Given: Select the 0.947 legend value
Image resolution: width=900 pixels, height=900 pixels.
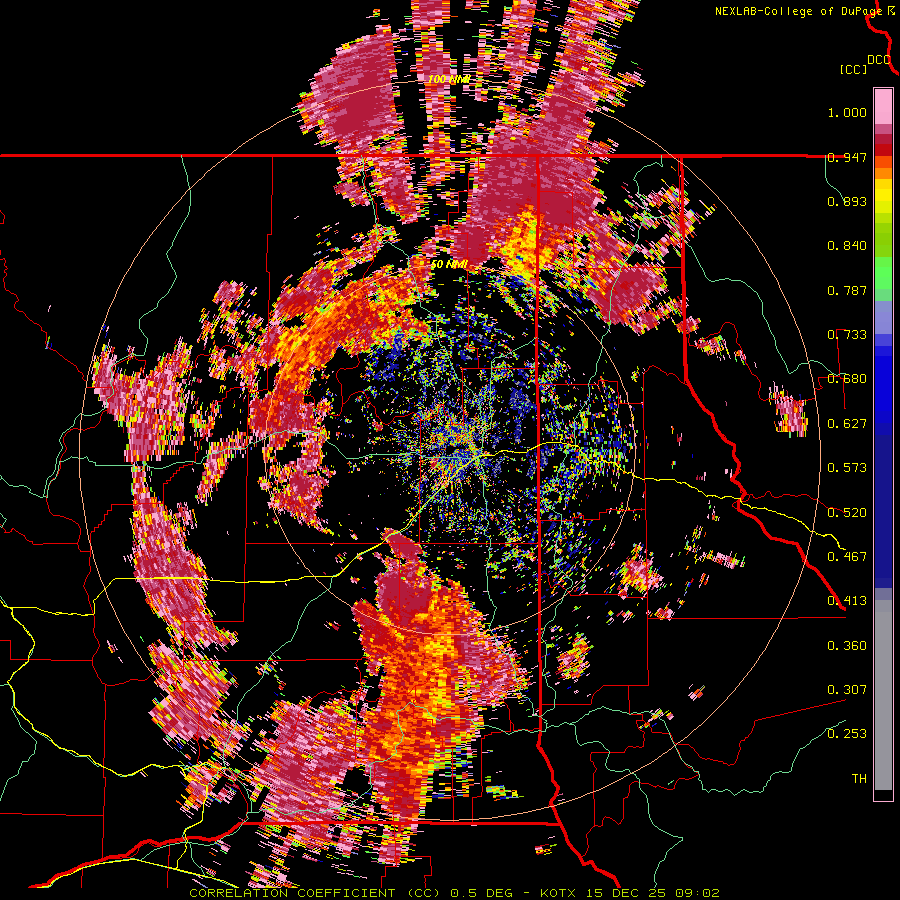Looking at the screenshot, I should [x=847, y=157].
